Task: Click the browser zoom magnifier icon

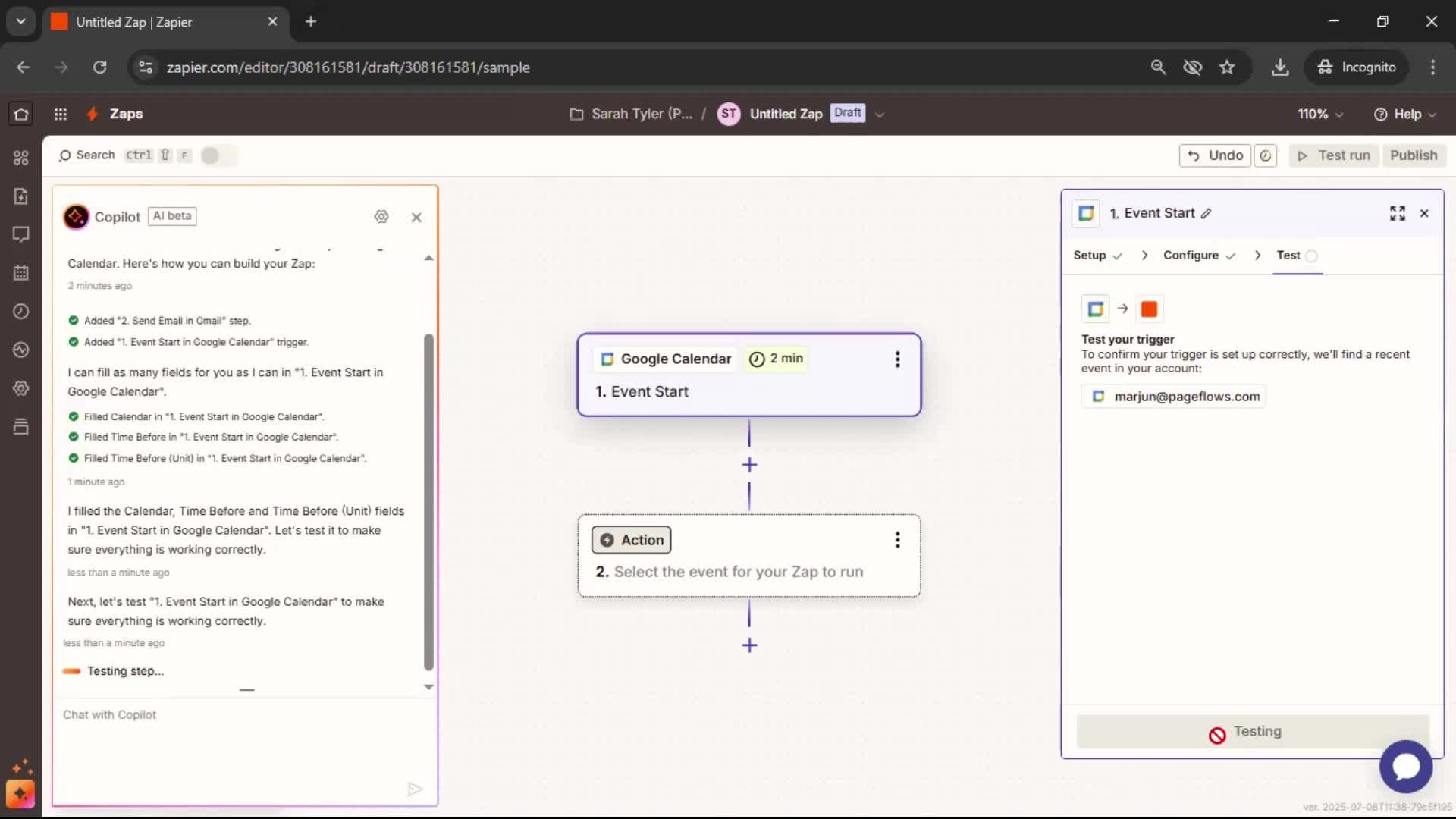Action: coord(1158,67)
